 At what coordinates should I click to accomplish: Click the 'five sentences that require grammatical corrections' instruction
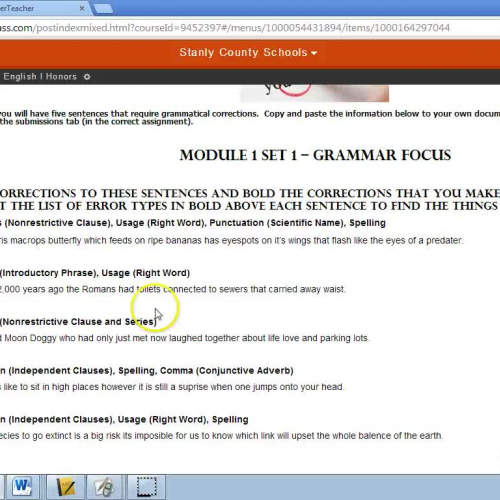tap(155, 114)
